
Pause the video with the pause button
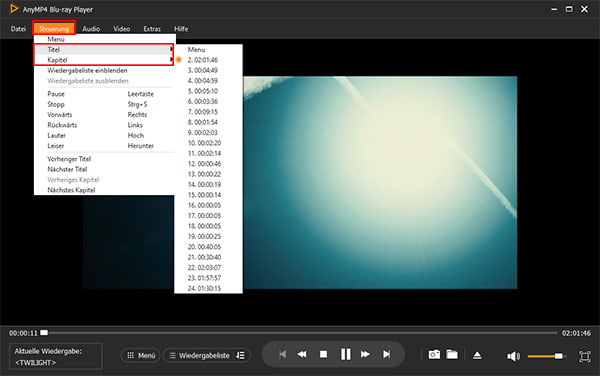click(345, 354)
